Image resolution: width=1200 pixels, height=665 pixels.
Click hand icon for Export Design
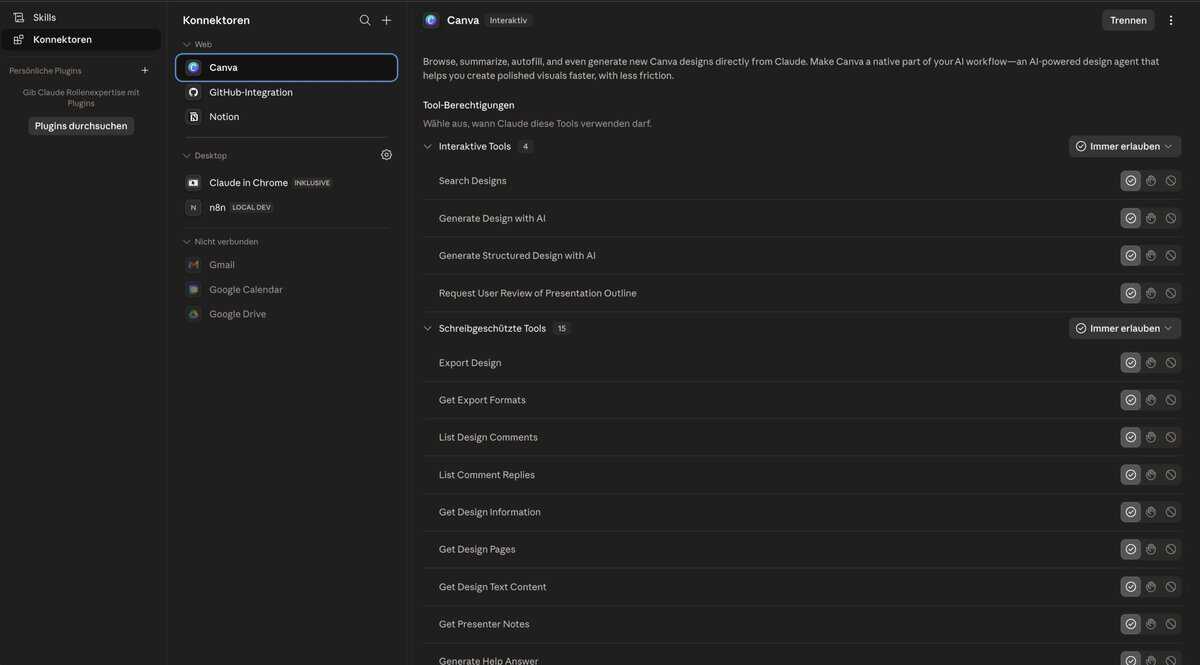[x=1151, y=363]
